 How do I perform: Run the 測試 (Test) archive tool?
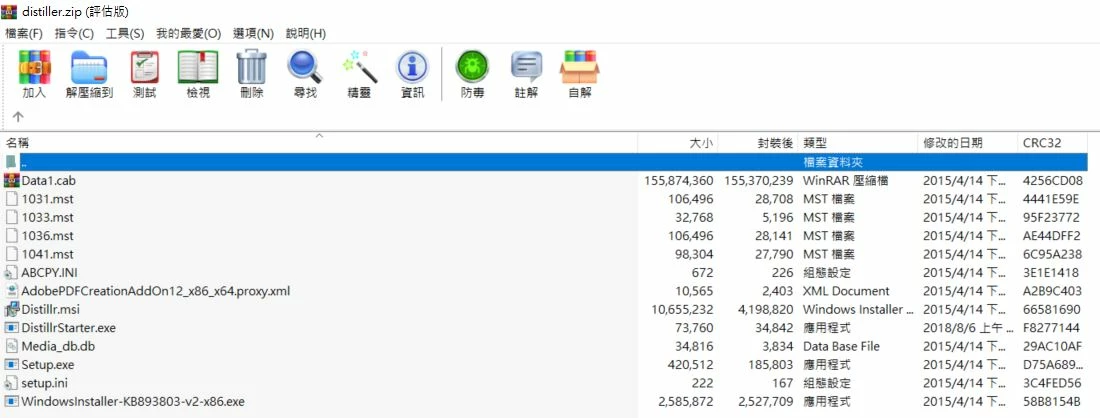[x=145, y=67]
